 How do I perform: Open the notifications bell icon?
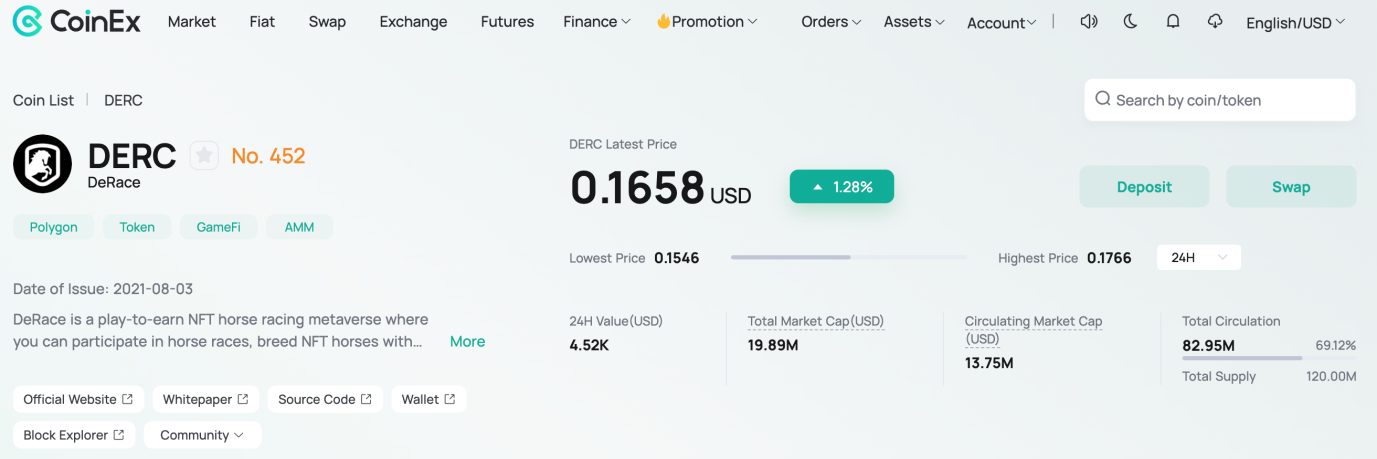[x=1173, y=21]
